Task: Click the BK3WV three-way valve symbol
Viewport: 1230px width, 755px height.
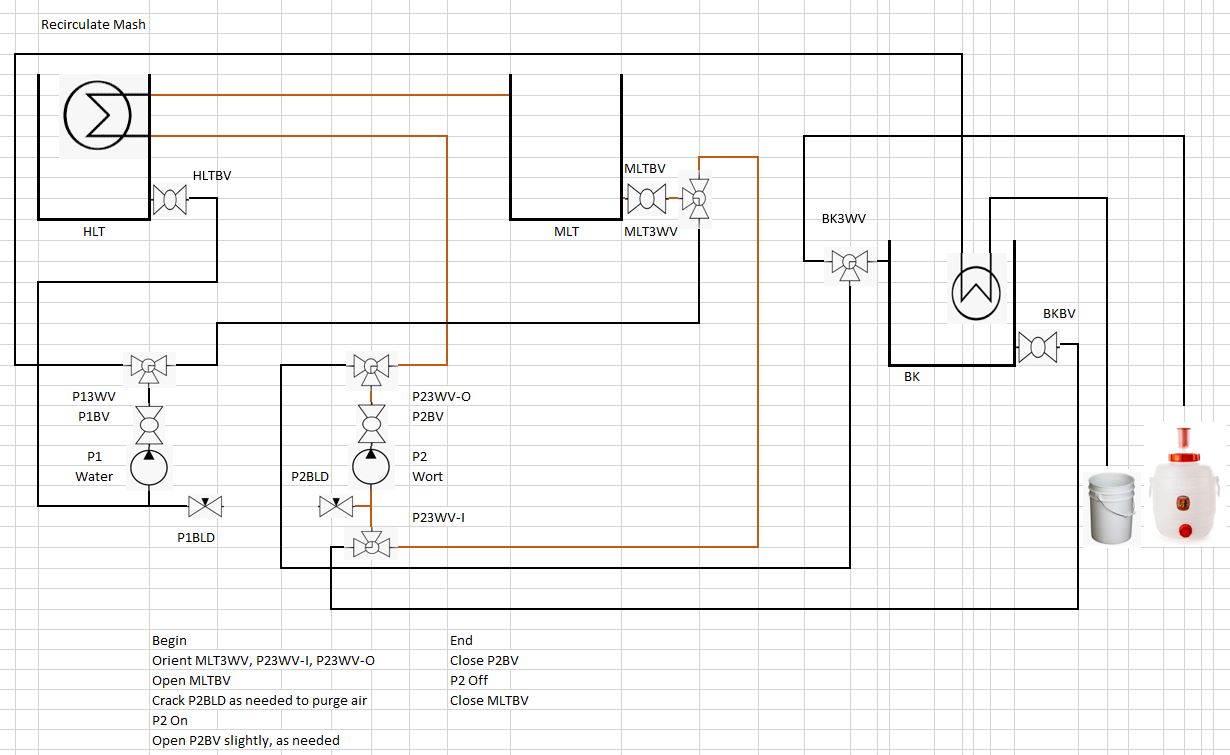Action: point(849,264)
